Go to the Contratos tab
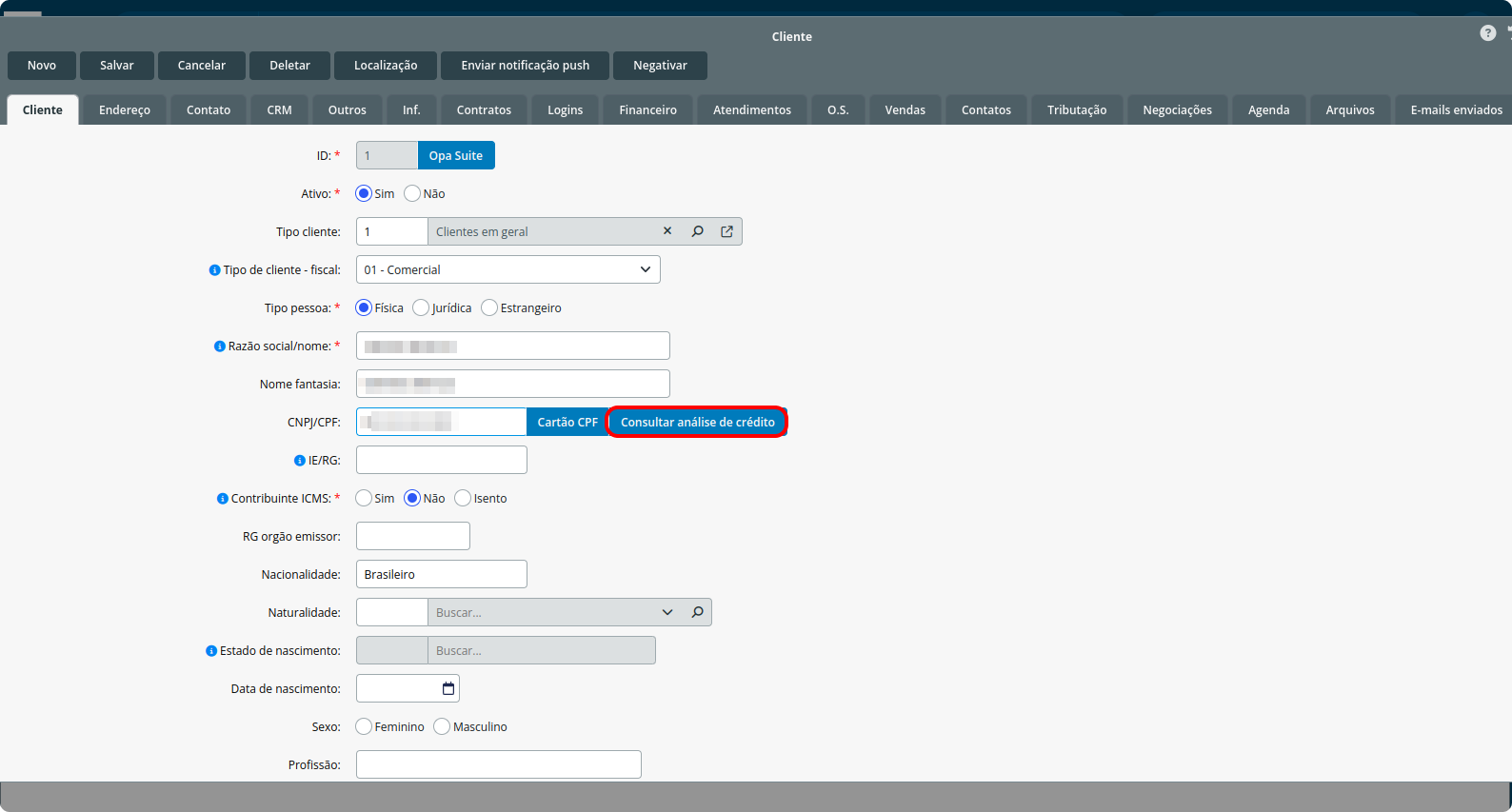This screenshot has width=1512, height=812. click(484, 109)
